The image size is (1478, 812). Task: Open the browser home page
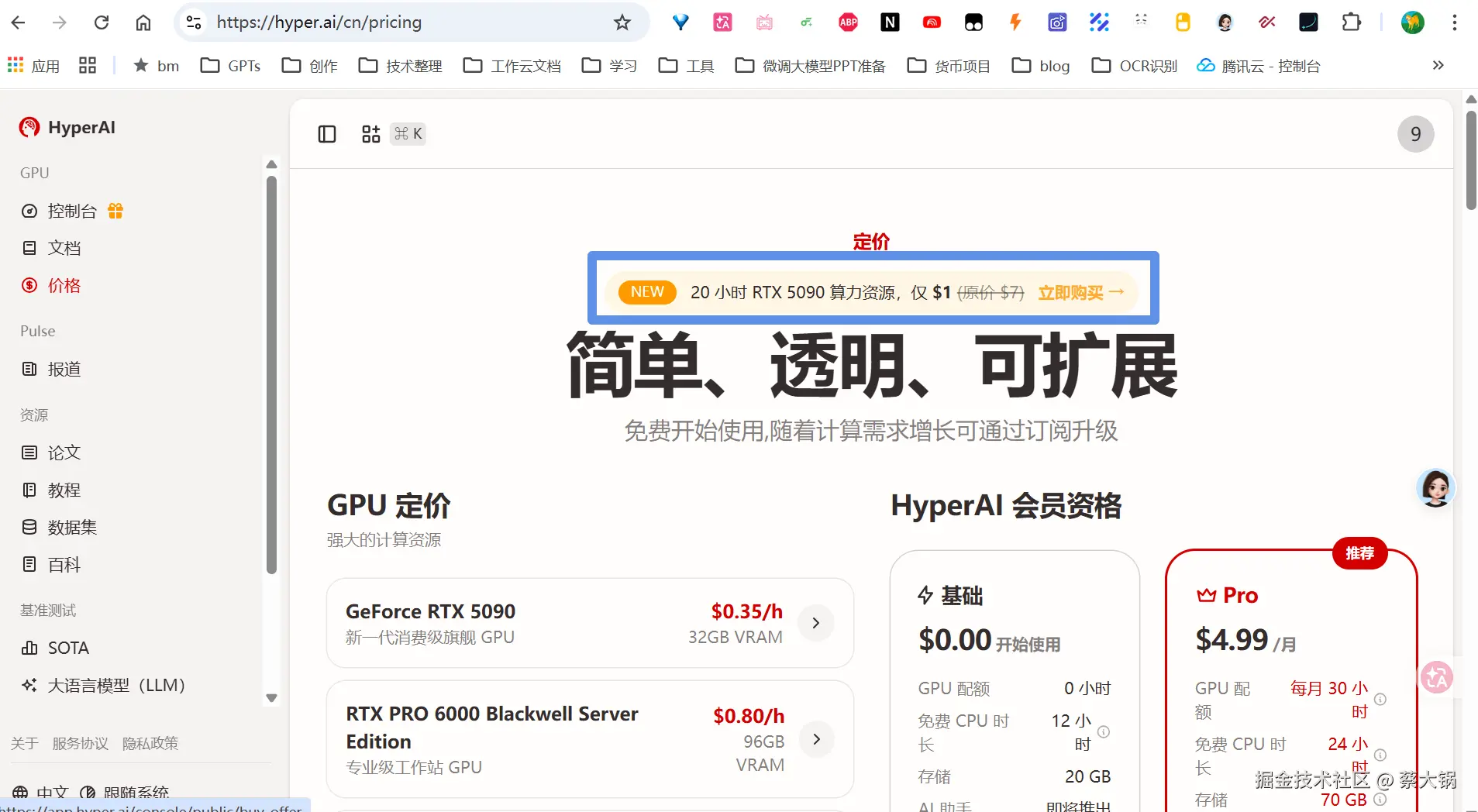point(143,22)
